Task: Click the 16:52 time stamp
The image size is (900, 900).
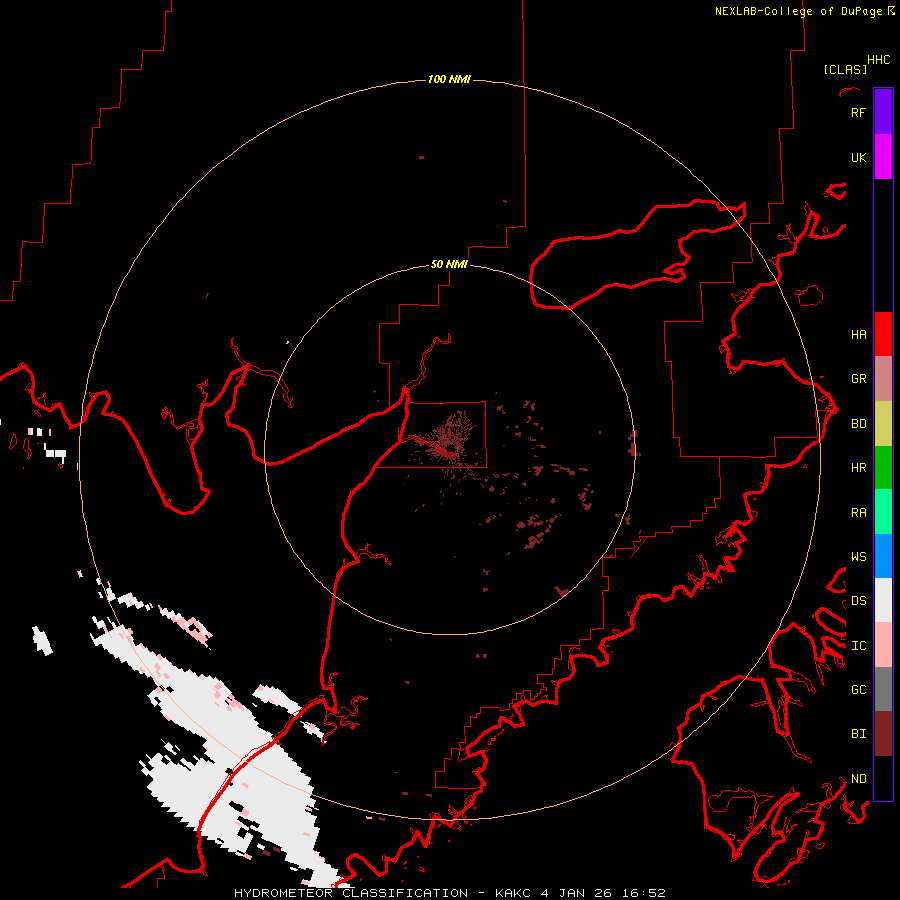Action: click(x=644, y=893)
